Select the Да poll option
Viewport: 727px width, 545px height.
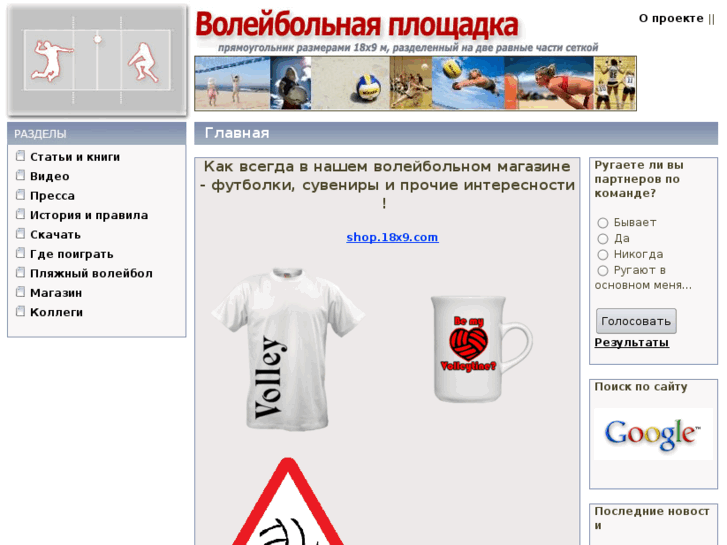tap(603, 239)
